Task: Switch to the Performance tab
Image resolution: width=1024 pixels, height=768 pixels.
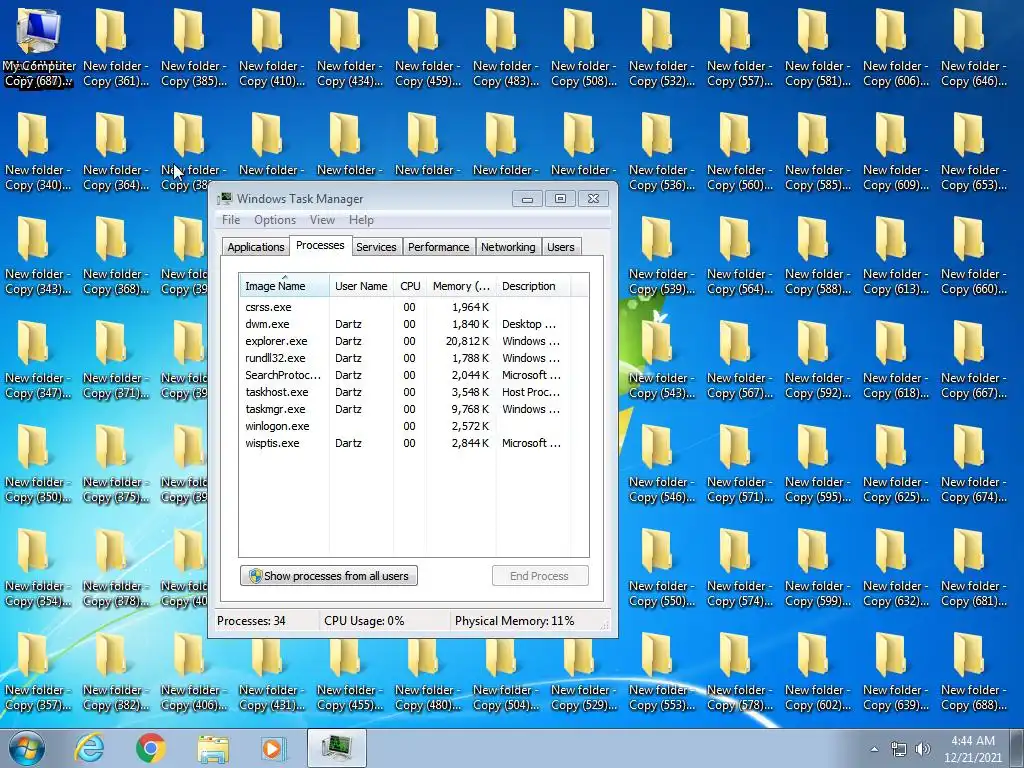Action: (x=438, y=247)
